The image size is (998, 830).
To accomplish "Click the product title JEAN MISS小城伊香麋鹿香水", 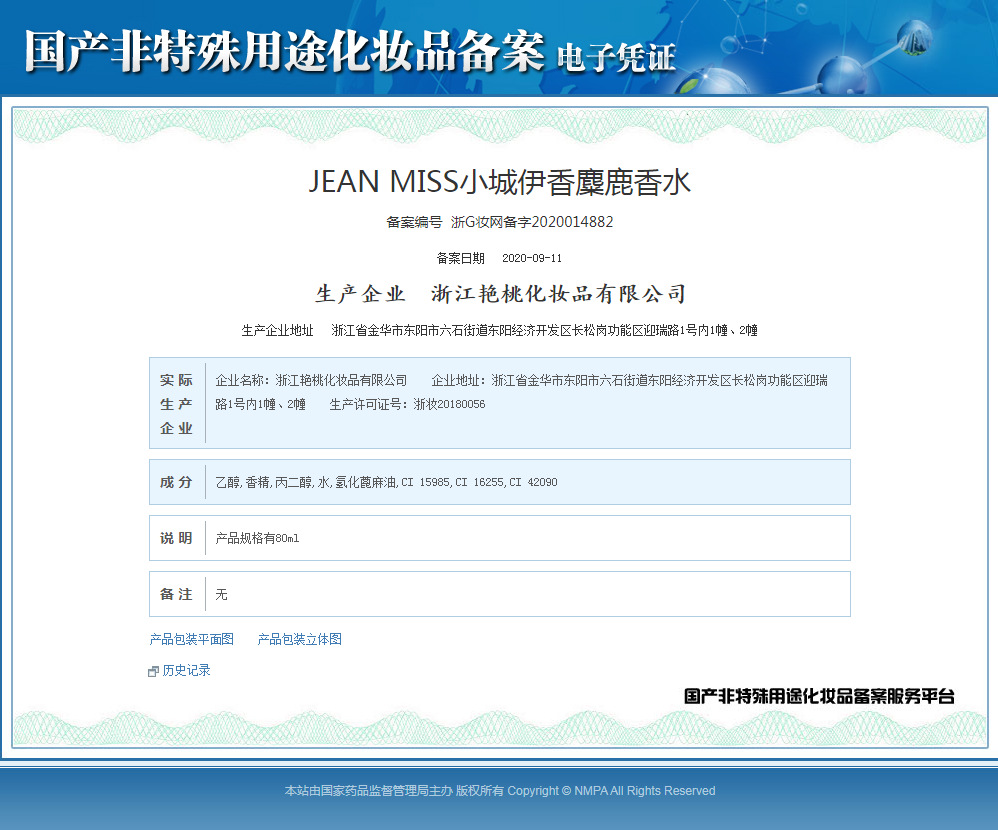I will point(499,182).
